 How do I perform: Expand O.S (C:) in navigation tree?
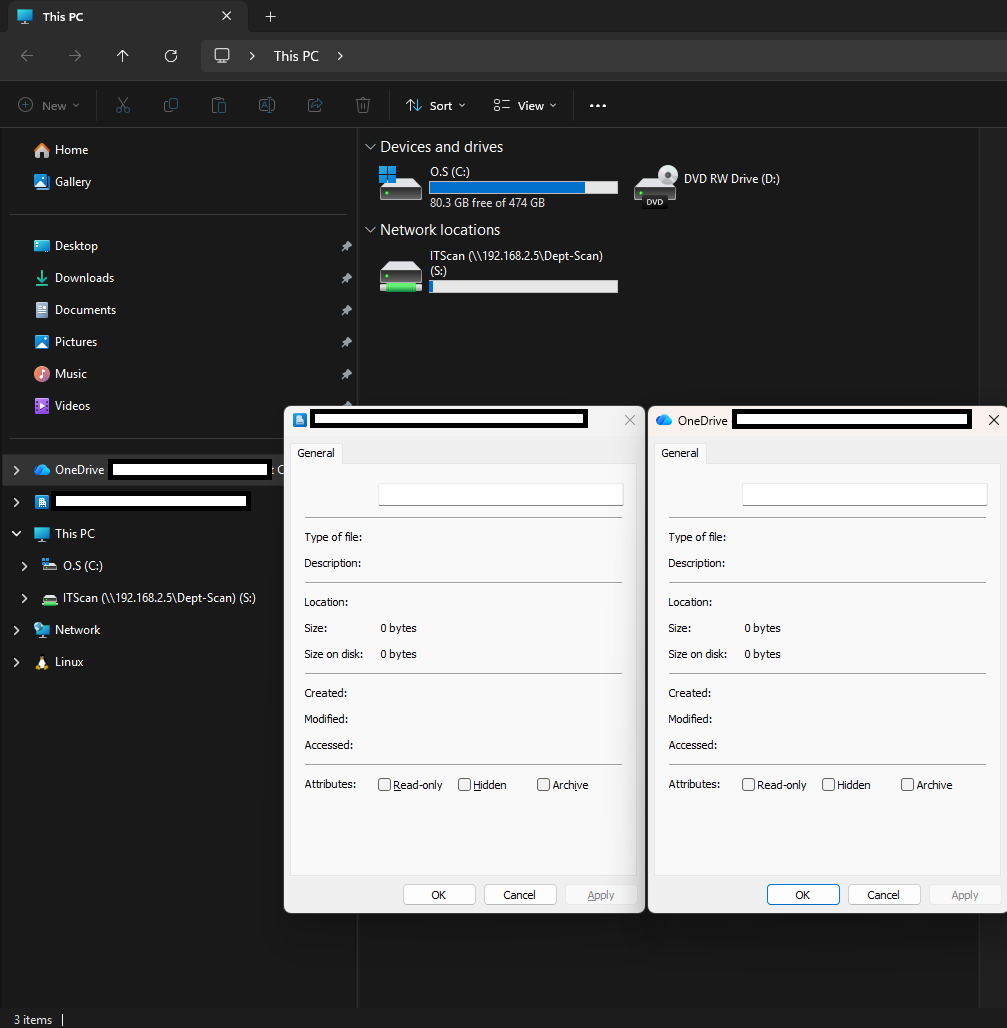click(24, 566)
